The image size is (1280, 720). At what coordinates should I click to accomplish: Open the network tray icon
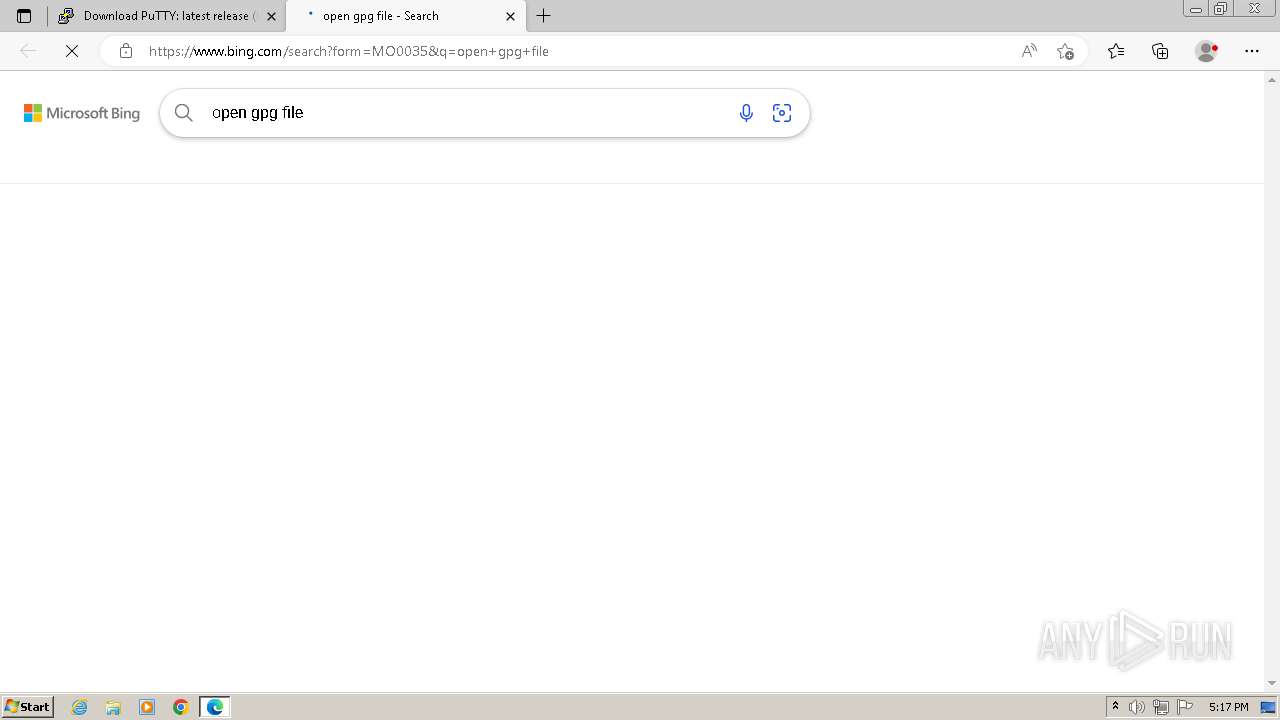pos(1160,707)
